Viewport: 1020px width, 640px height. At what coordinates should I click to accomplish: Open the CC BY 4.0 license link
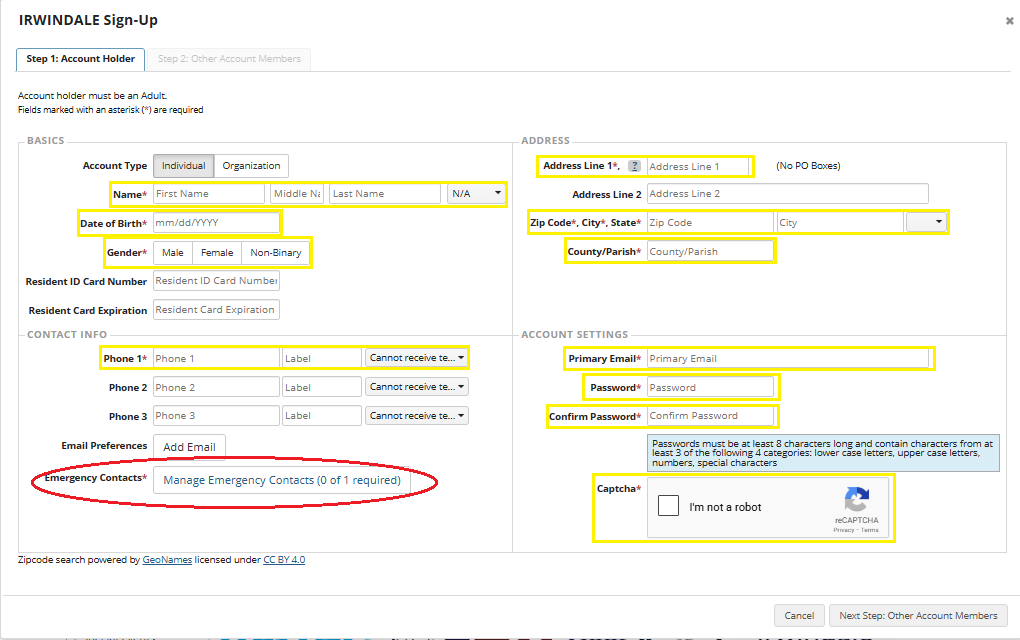(284, 560)
